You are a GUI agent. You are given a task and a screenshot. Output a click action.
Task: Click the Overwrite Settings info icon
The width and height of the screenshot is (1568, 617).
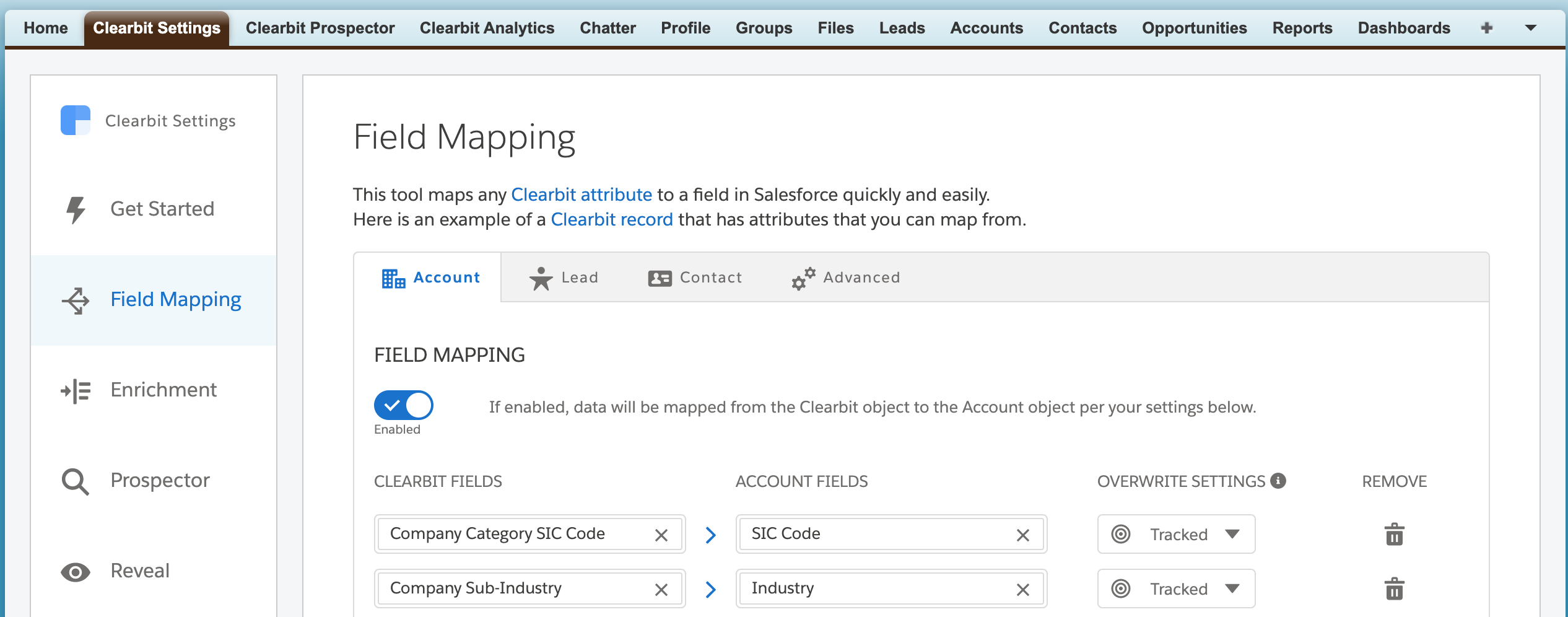[1278, 481]
